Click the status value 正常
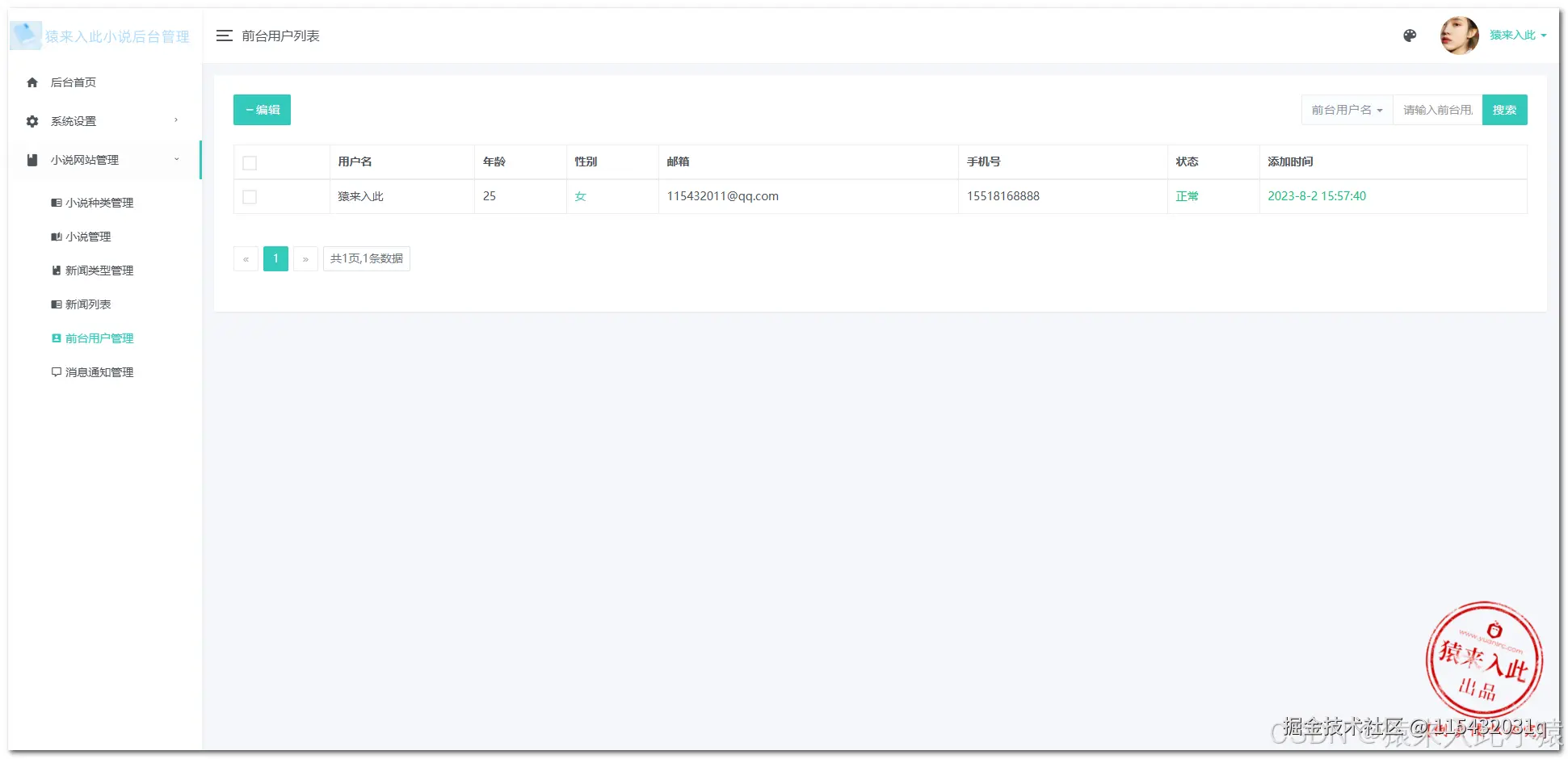Screen dimensions: 1568x759 (x=1187, y=196)
